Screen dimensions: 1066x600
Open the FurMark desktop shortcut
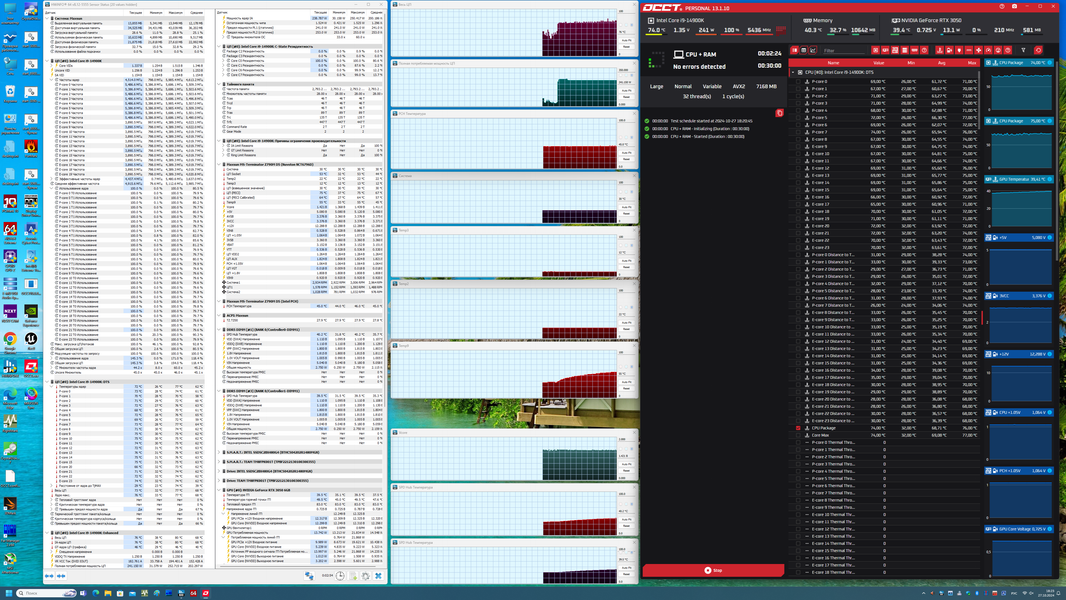pos(31,149)
